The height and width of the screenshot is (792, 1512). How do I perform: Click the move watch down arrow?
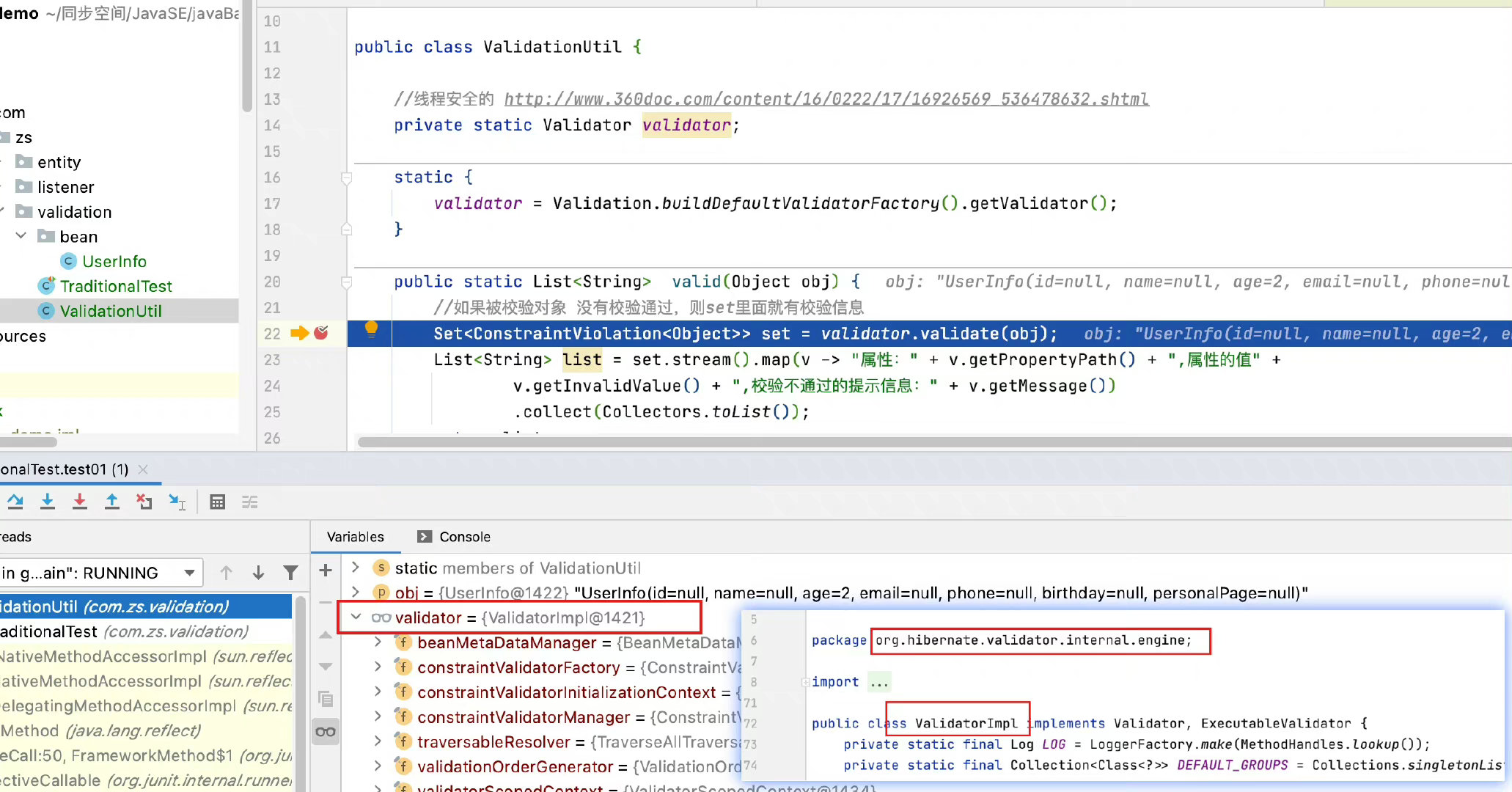tap(326, 667)
